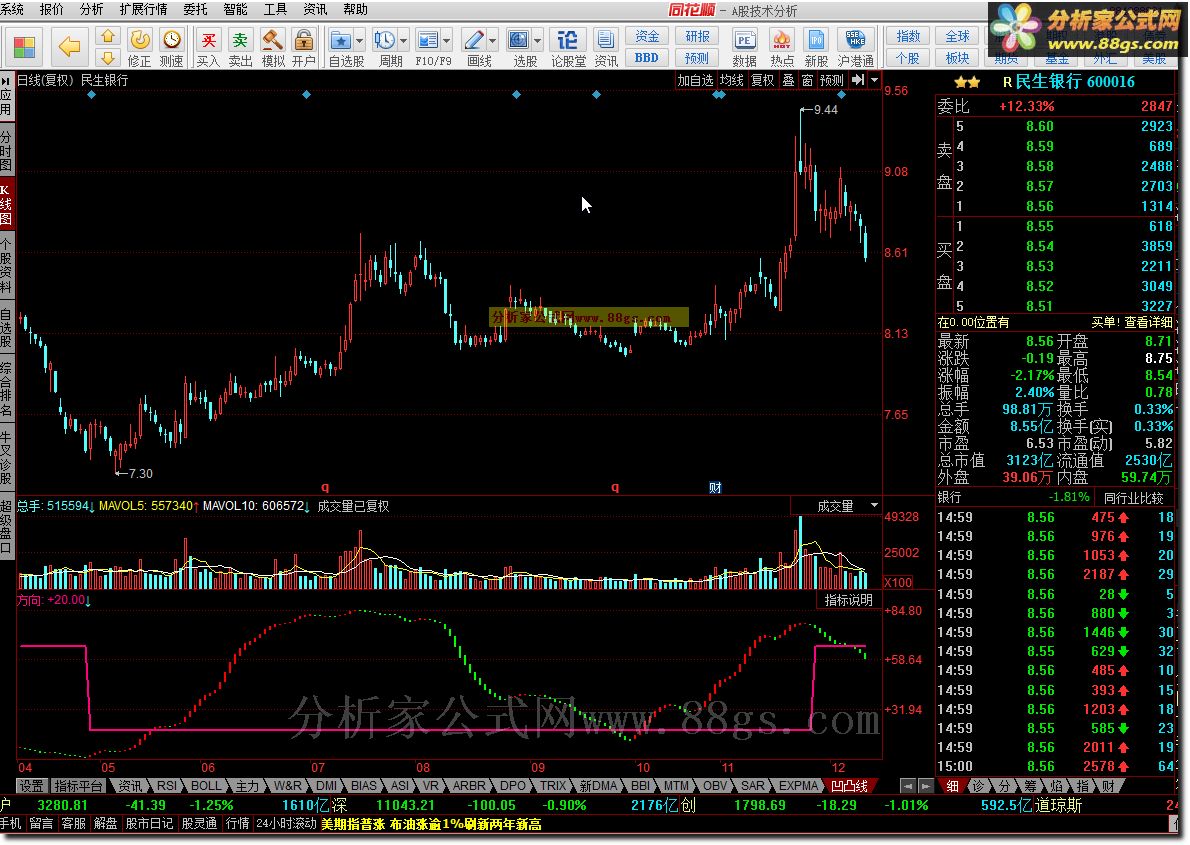1190x845 pixels.
Task: Open the 新股 IPO icon
Action: coord(817,48)
